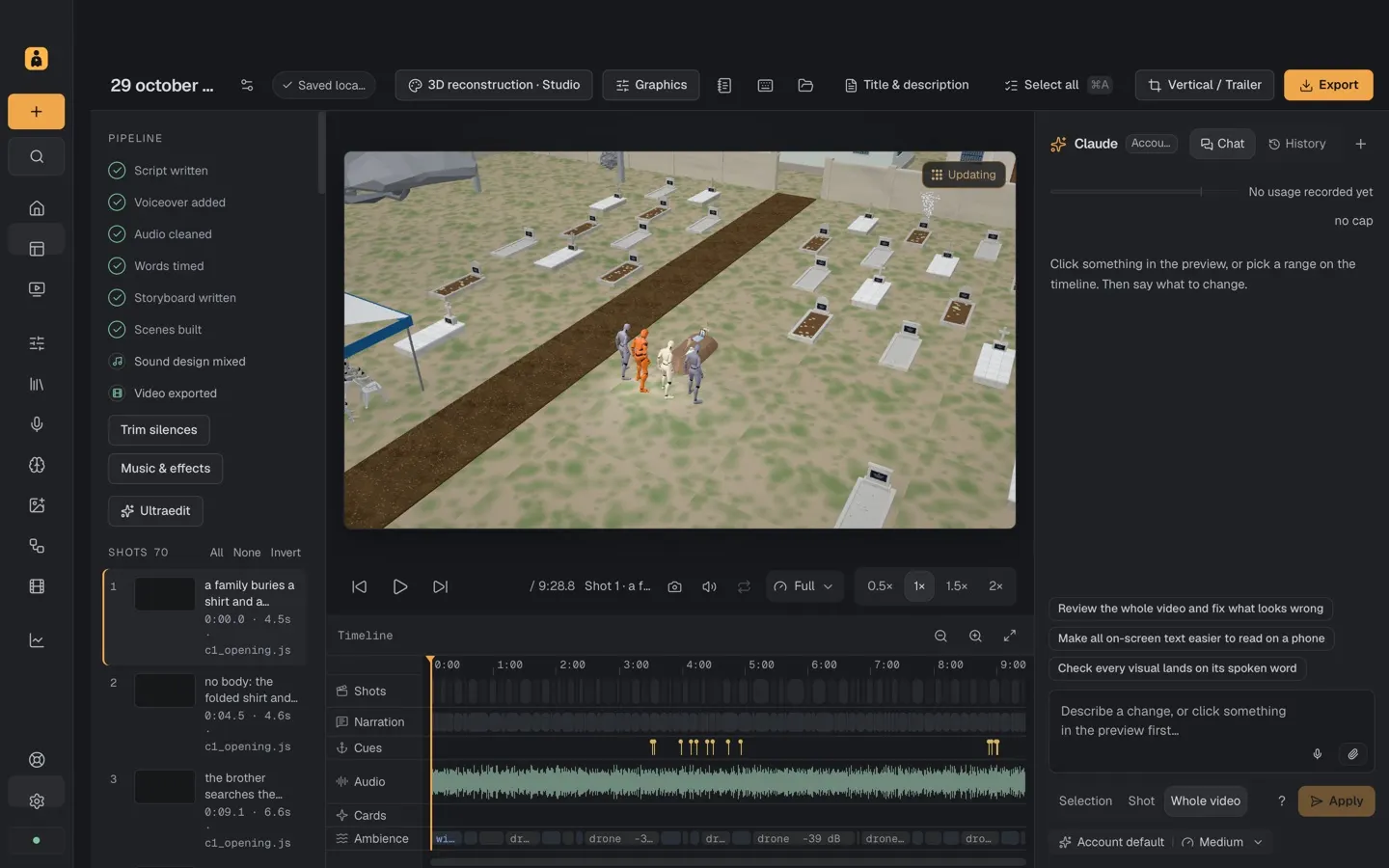Click the project options icon beside the title
This screenshot has height=868, width=1389.
click(x=247, y=85)
